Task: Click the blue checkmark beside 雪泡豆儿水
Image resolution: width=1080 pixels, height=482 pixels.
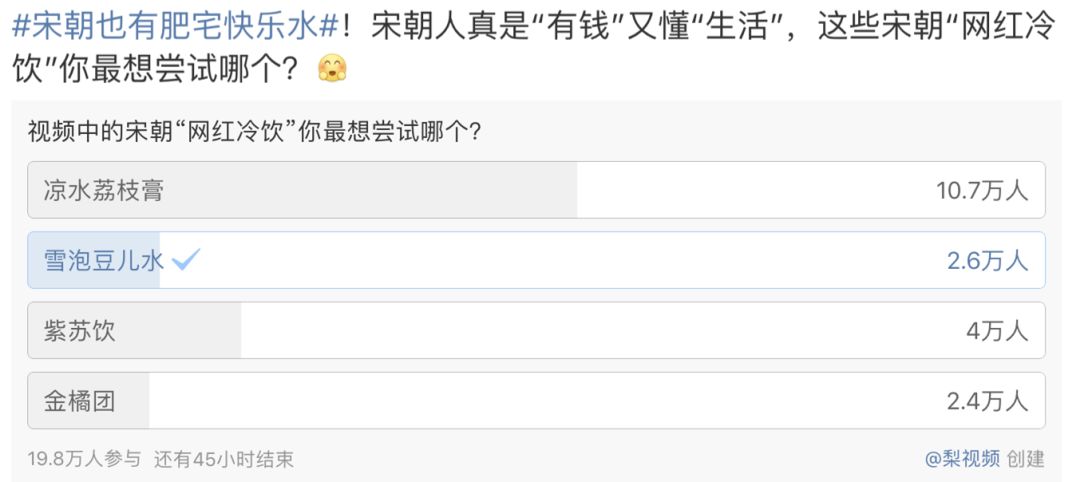Action: click(x=187, y=261)
